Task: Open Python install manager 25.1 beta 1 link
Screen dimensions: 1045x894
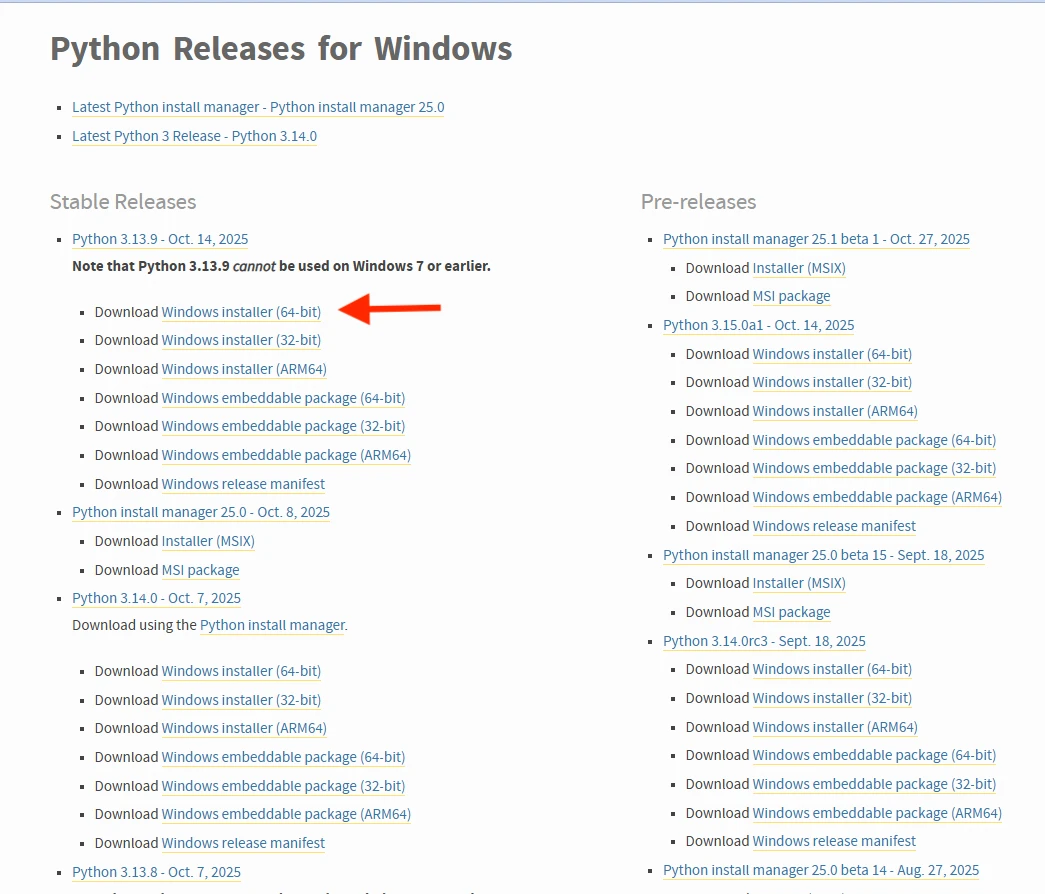Action: coord(816,239)
